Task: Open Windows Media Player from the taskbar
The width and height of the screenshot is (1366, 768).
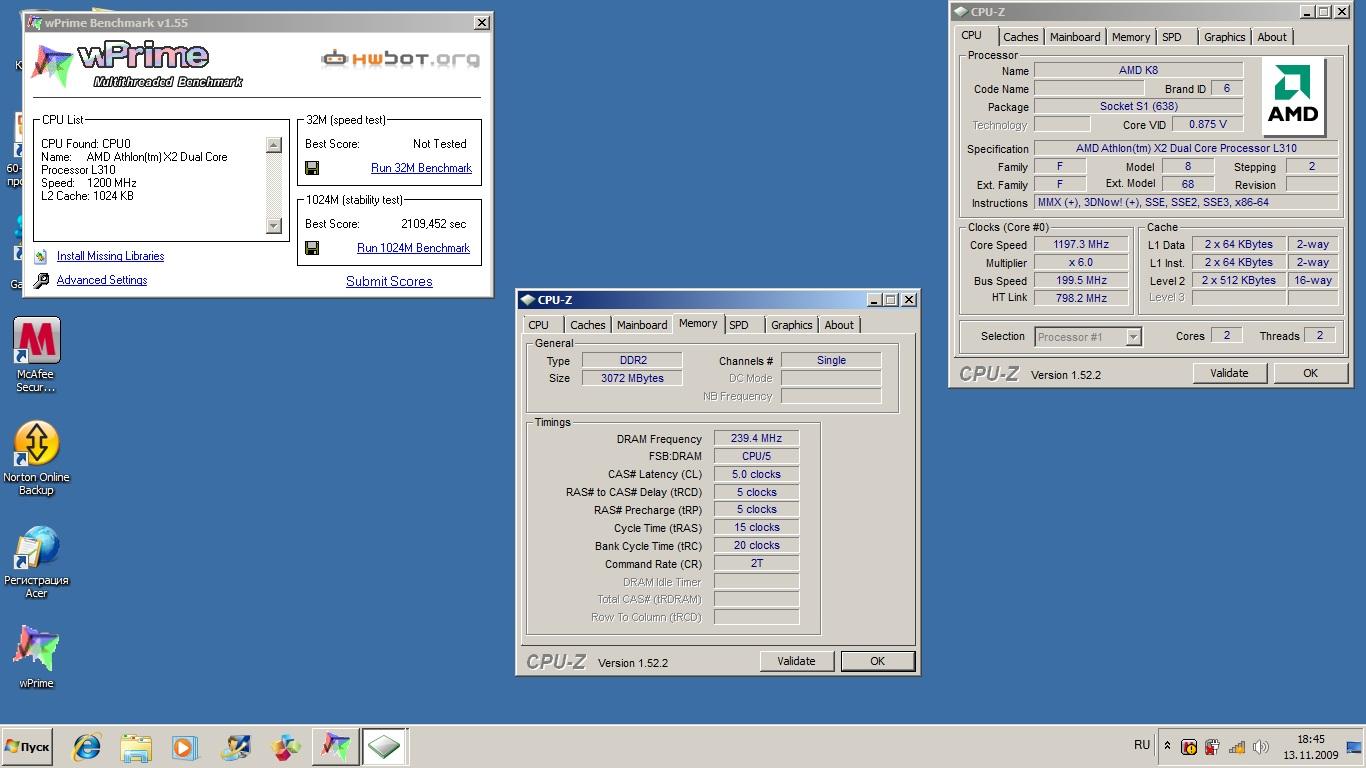Action: tap(185, 747)
